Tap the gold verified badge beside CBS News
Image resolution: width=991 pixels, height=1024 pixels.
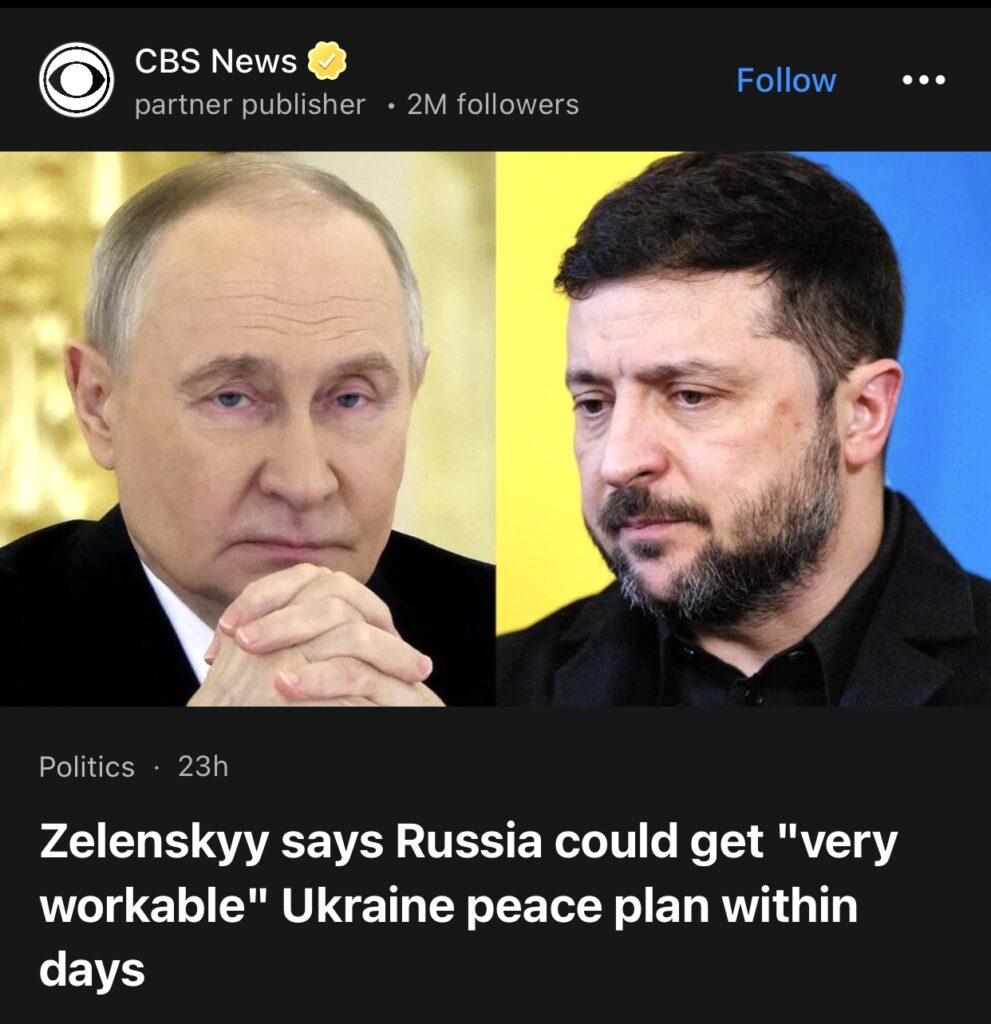pos(327,61)
